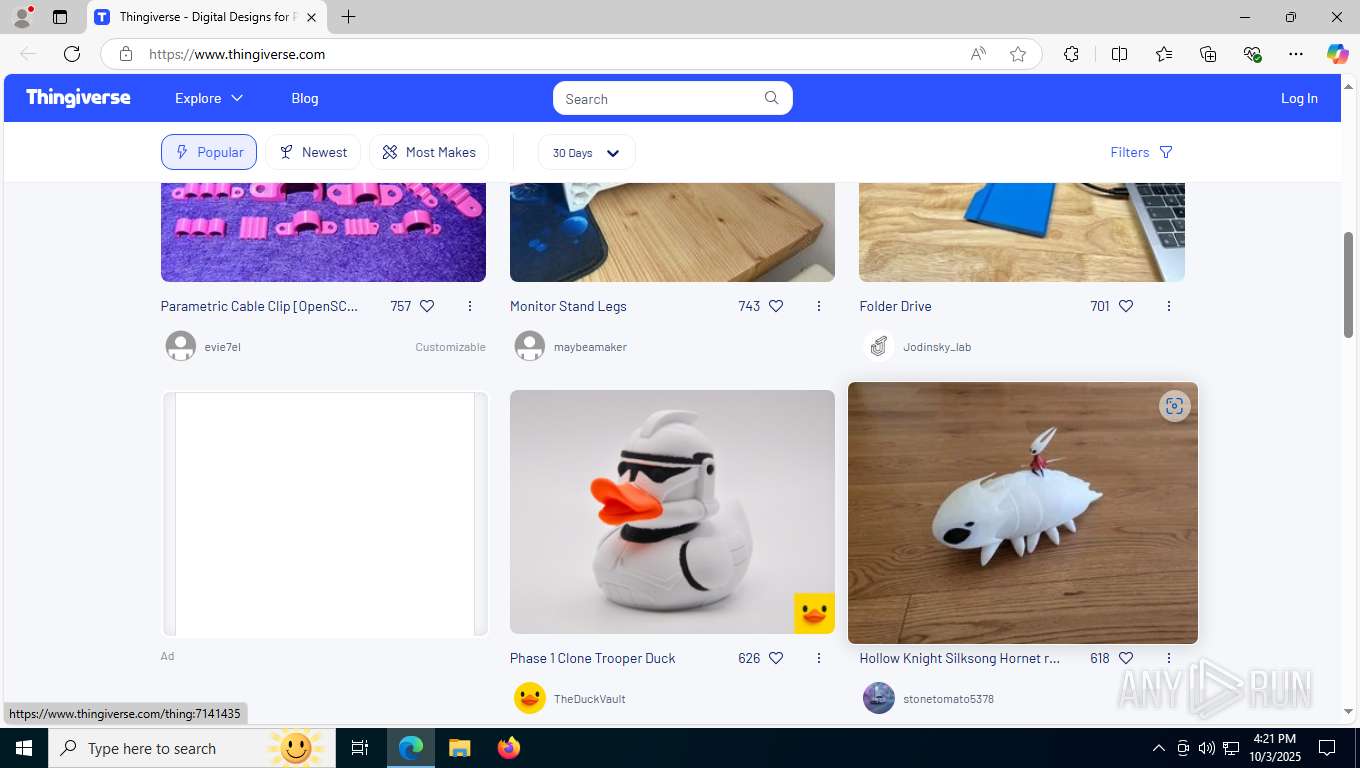Open the Hollow Knight Silksong Hornet title
The width and height of the screenshot is (1360, 768).
960,658
